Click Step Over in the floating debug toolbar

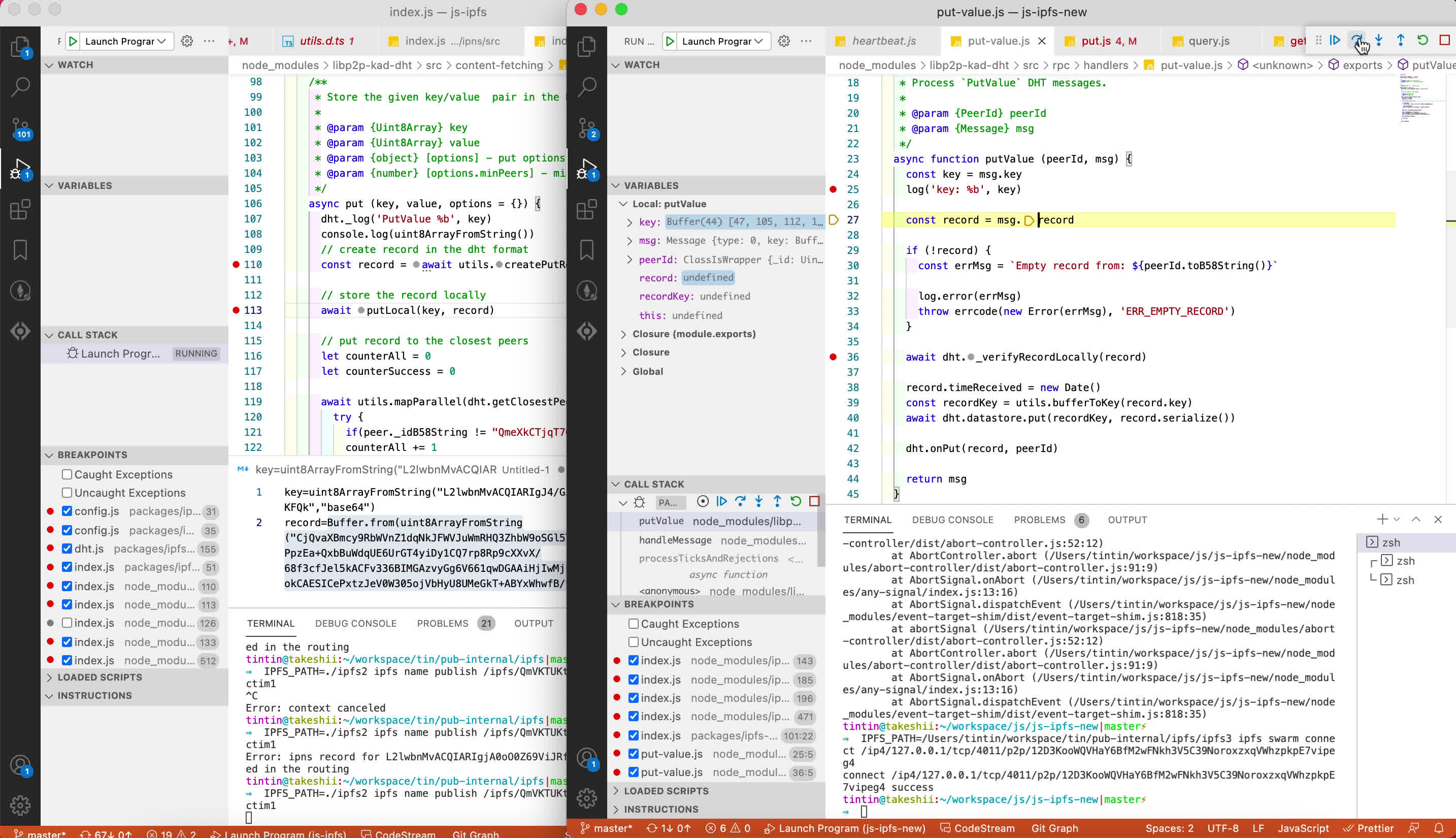pyautogui.click(x=1357, y=40)
